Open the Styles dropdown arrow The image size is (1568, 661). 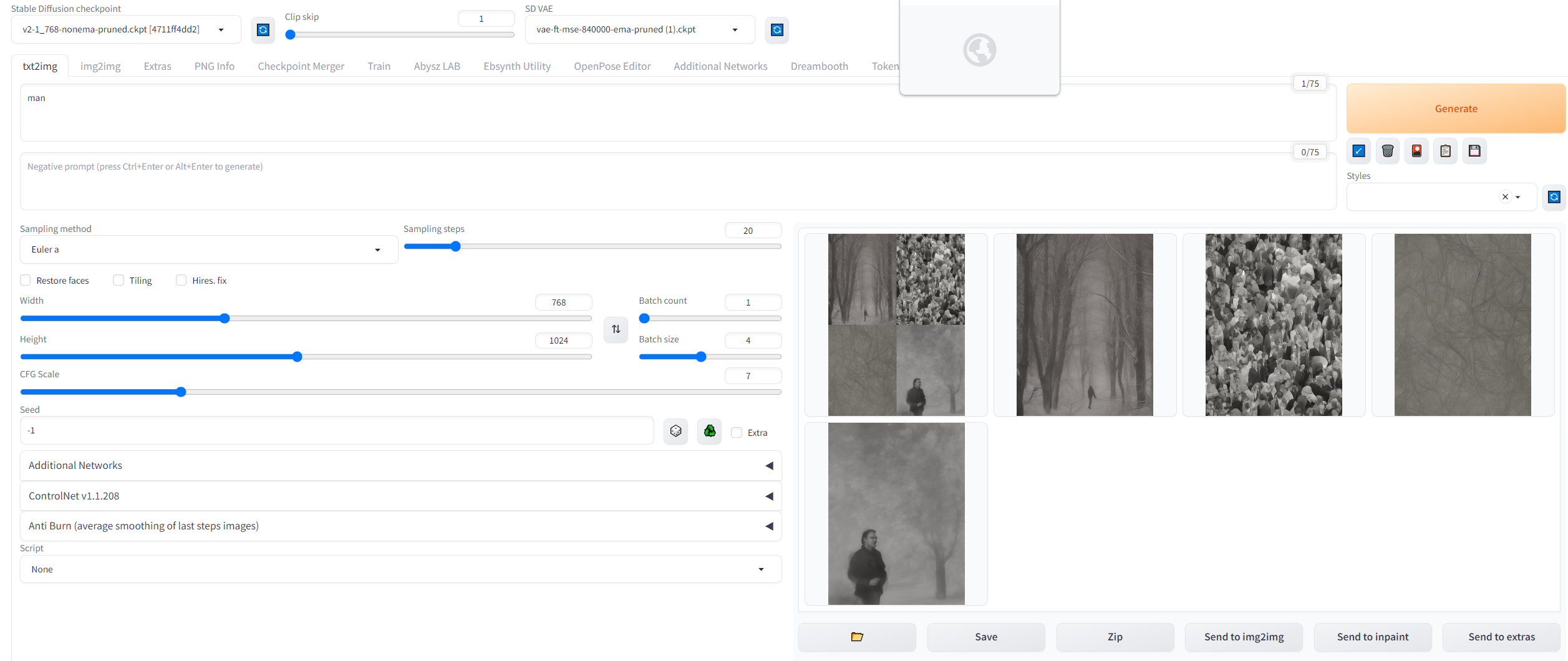pos(1518,197)
